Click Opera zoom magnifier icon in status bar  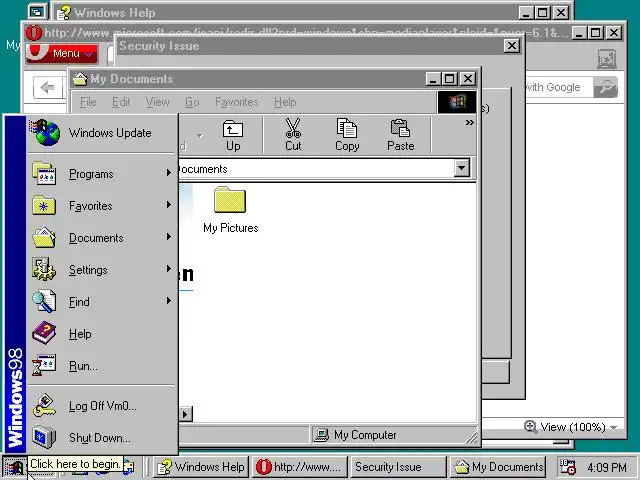pyautogui.click(x=530, y=427)
